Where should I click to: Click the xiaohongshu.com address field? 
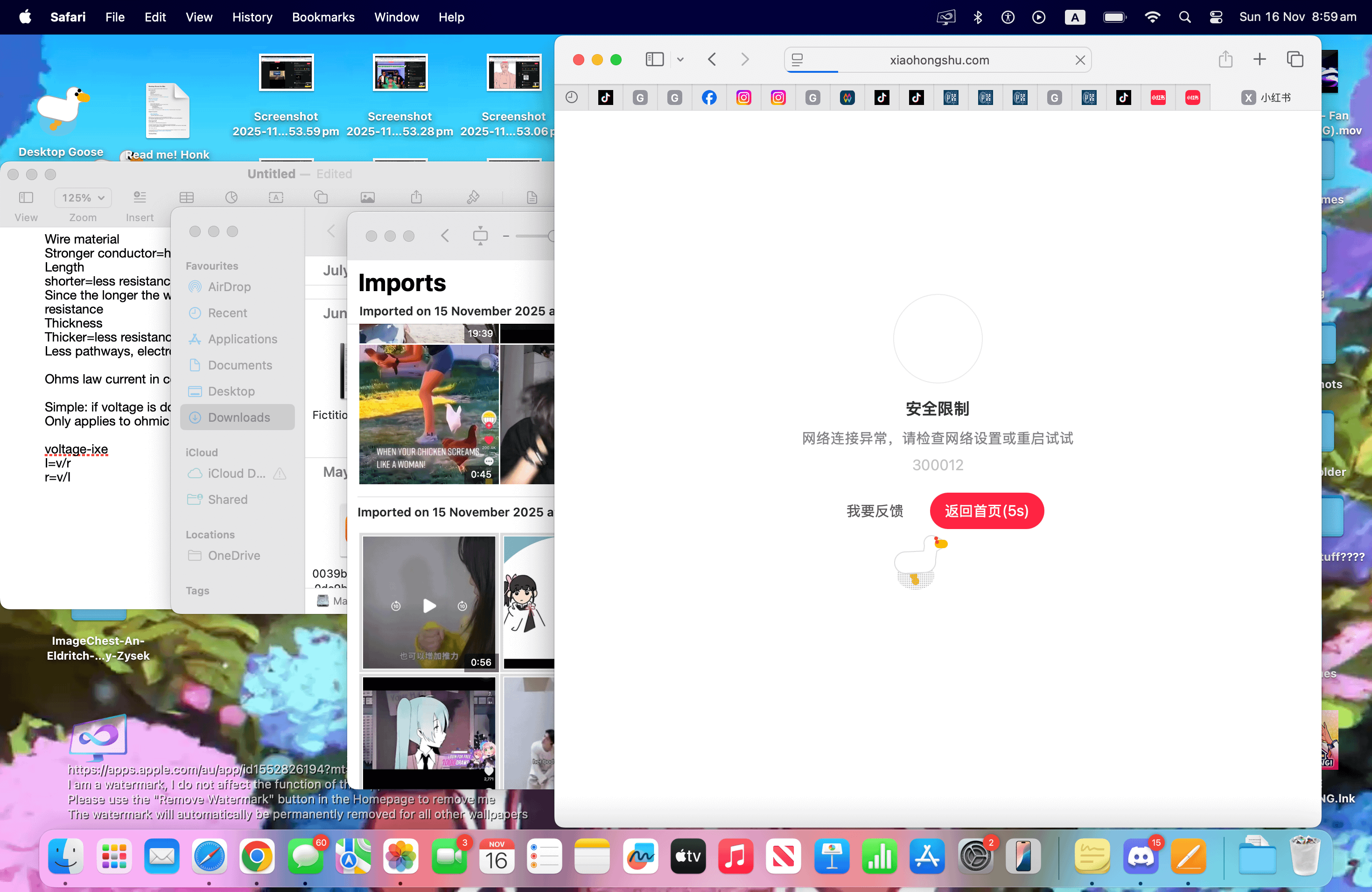(938, 60)
